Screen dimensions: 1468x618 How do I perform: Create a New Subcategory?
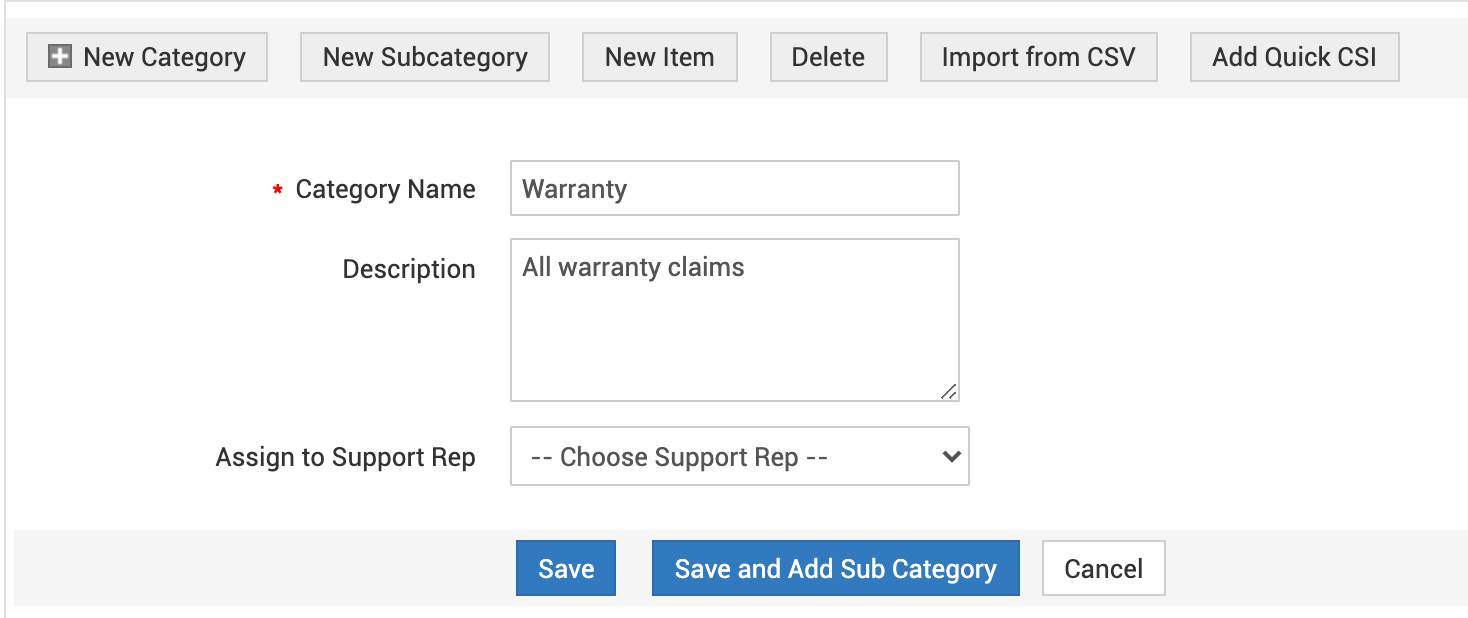(425, 57)
